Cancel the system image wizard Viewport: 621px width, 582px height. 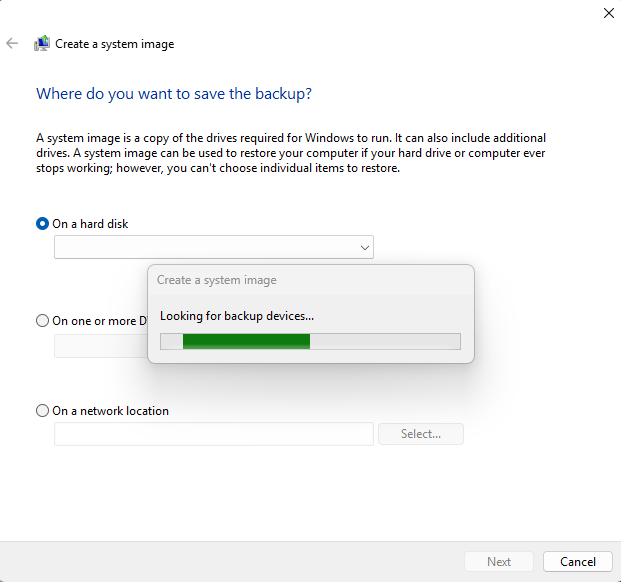pos(577,562)
